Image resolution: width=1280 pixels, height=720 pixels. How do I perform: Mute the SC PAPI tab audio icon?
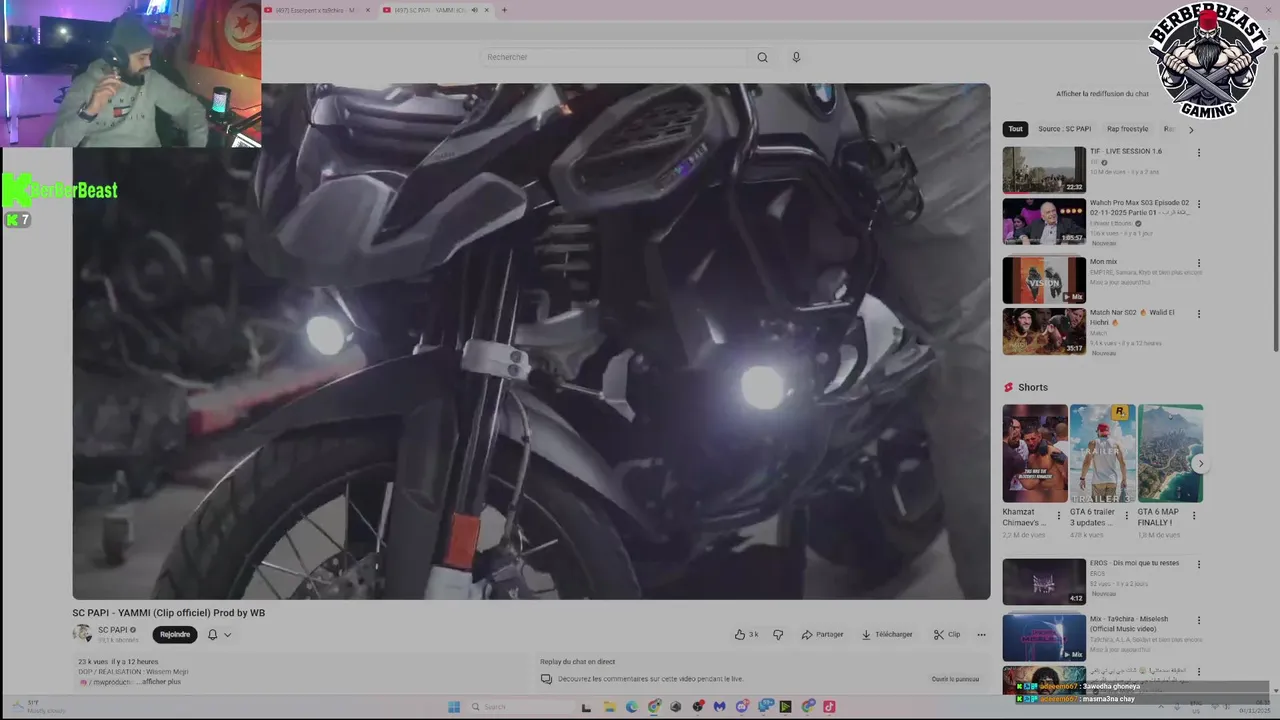click(x=474, y=10)
